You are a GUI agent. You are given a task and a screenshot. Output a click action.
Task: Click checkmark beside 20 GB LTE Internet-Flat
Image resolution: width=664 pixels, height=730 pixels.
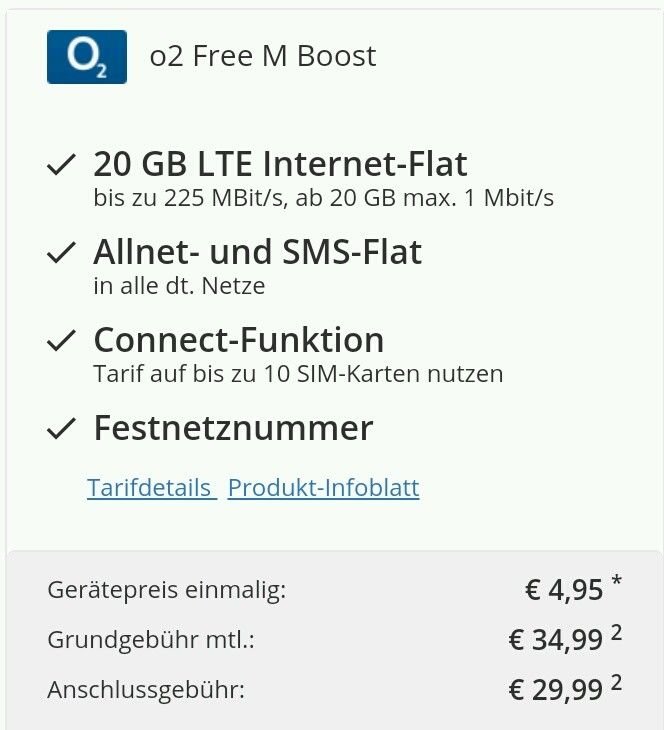pyautogui.click(x=61, y=164)
